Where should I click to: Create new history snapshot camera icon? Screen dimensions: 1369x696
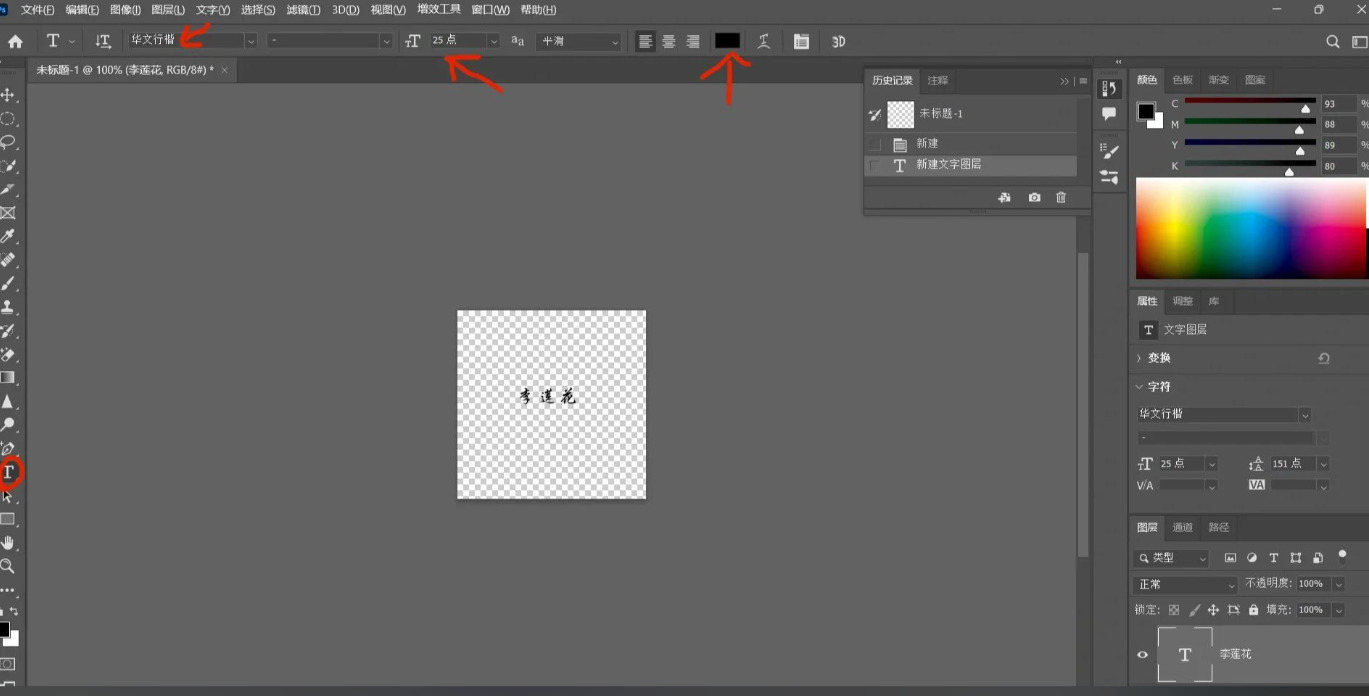[x=1034, y=198]
